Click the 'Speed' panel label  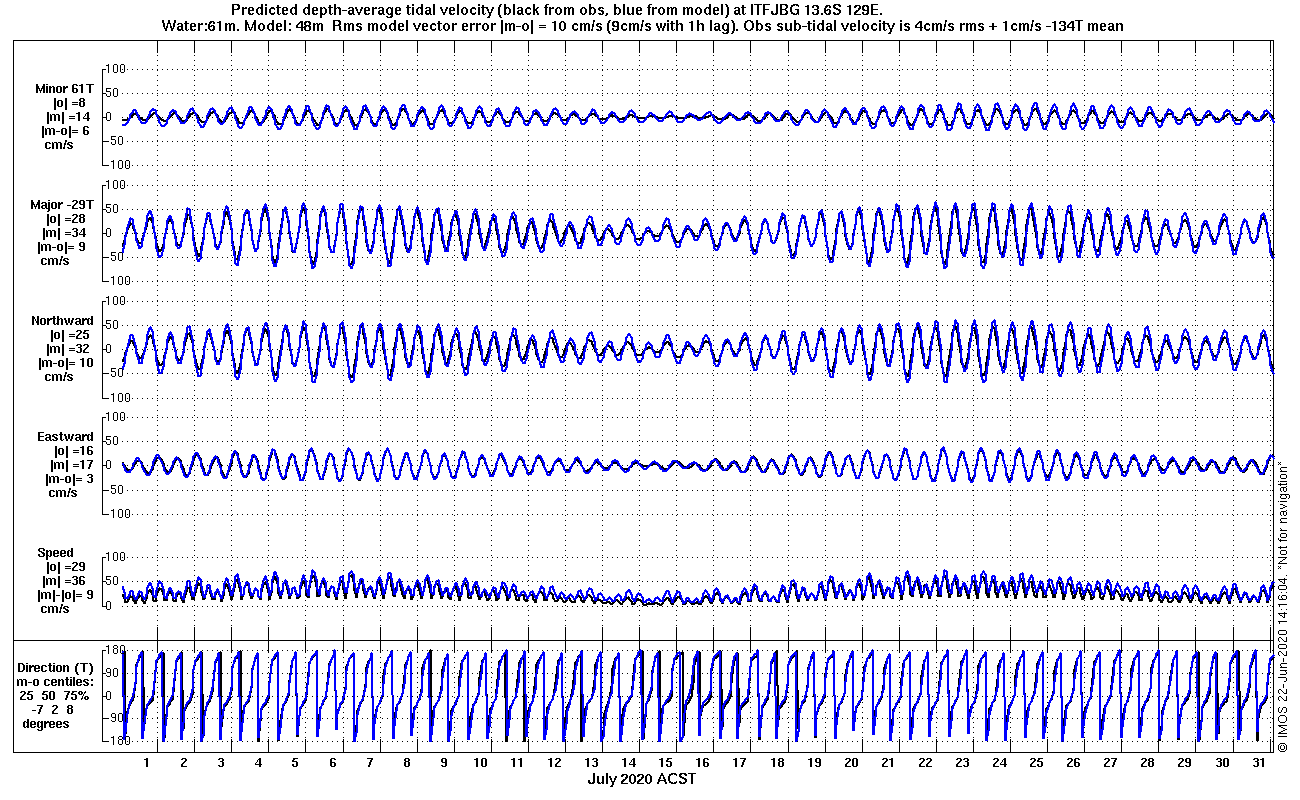[x=55, y=553]
